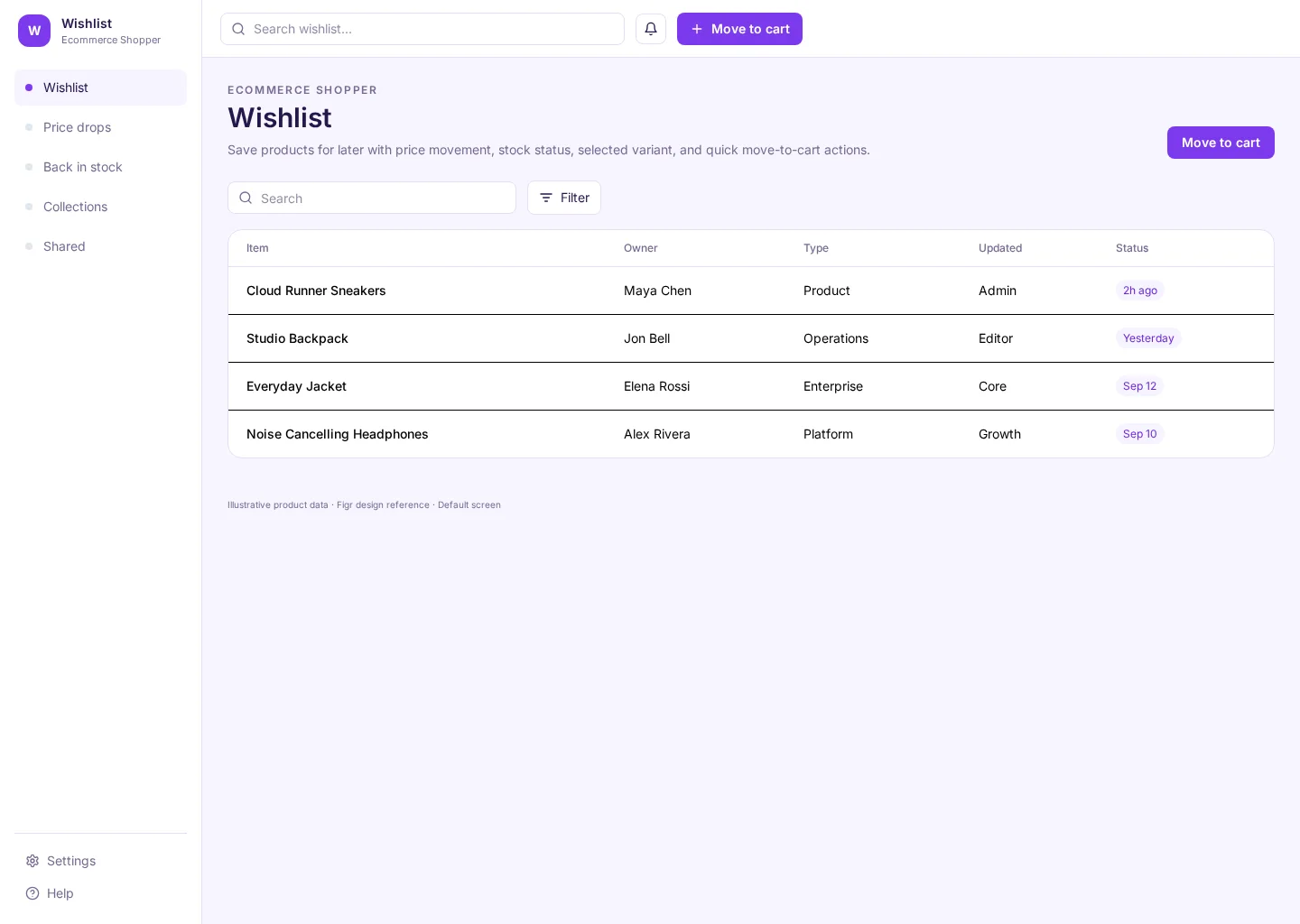Click the Type column header
The image size is (1300, 924).
pyautogui.click(x=816, y=248)
